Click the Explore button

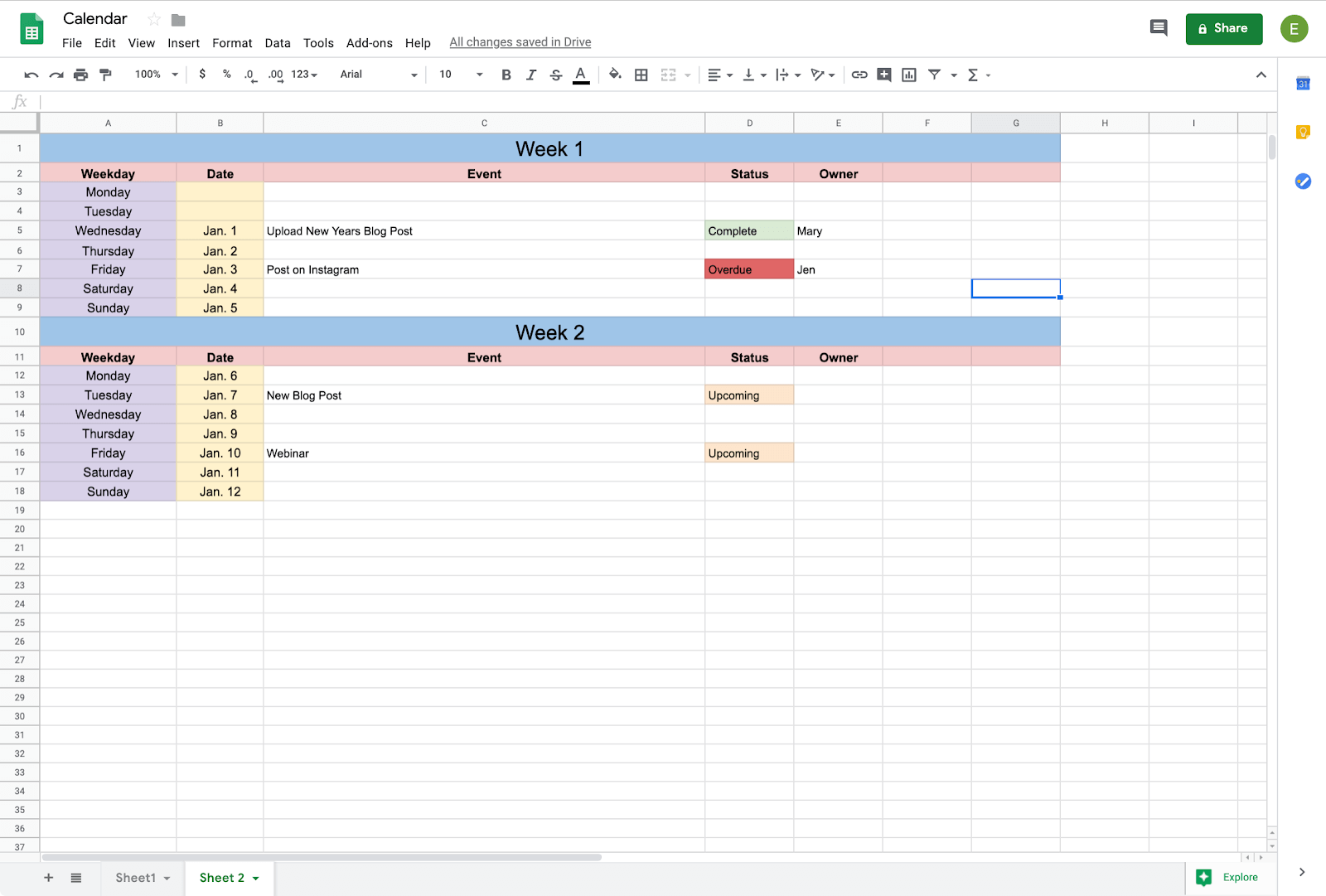tap(1227, 877)
